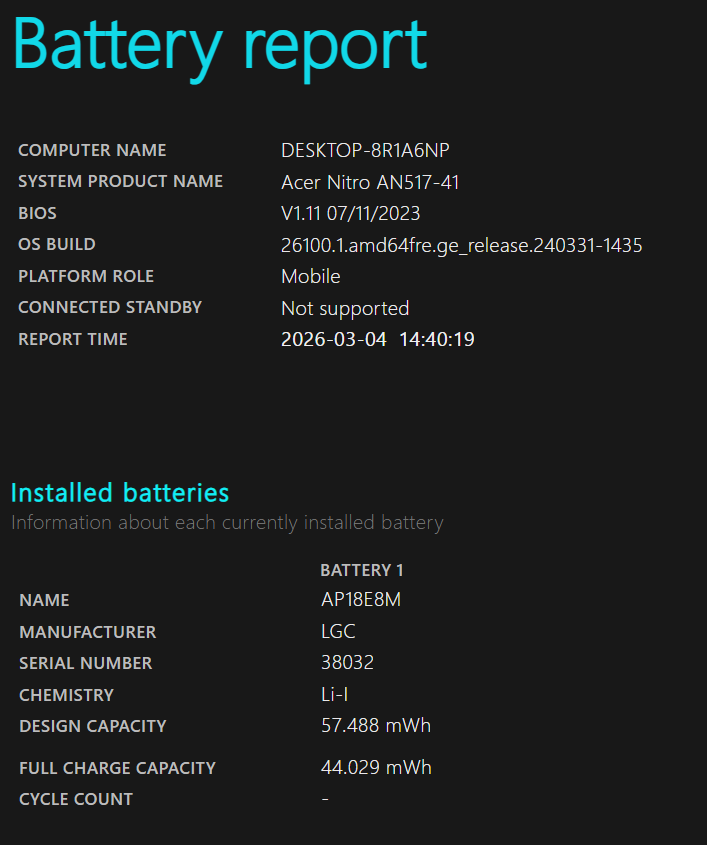Click the BATTERY 1 column header

(361, 570)
